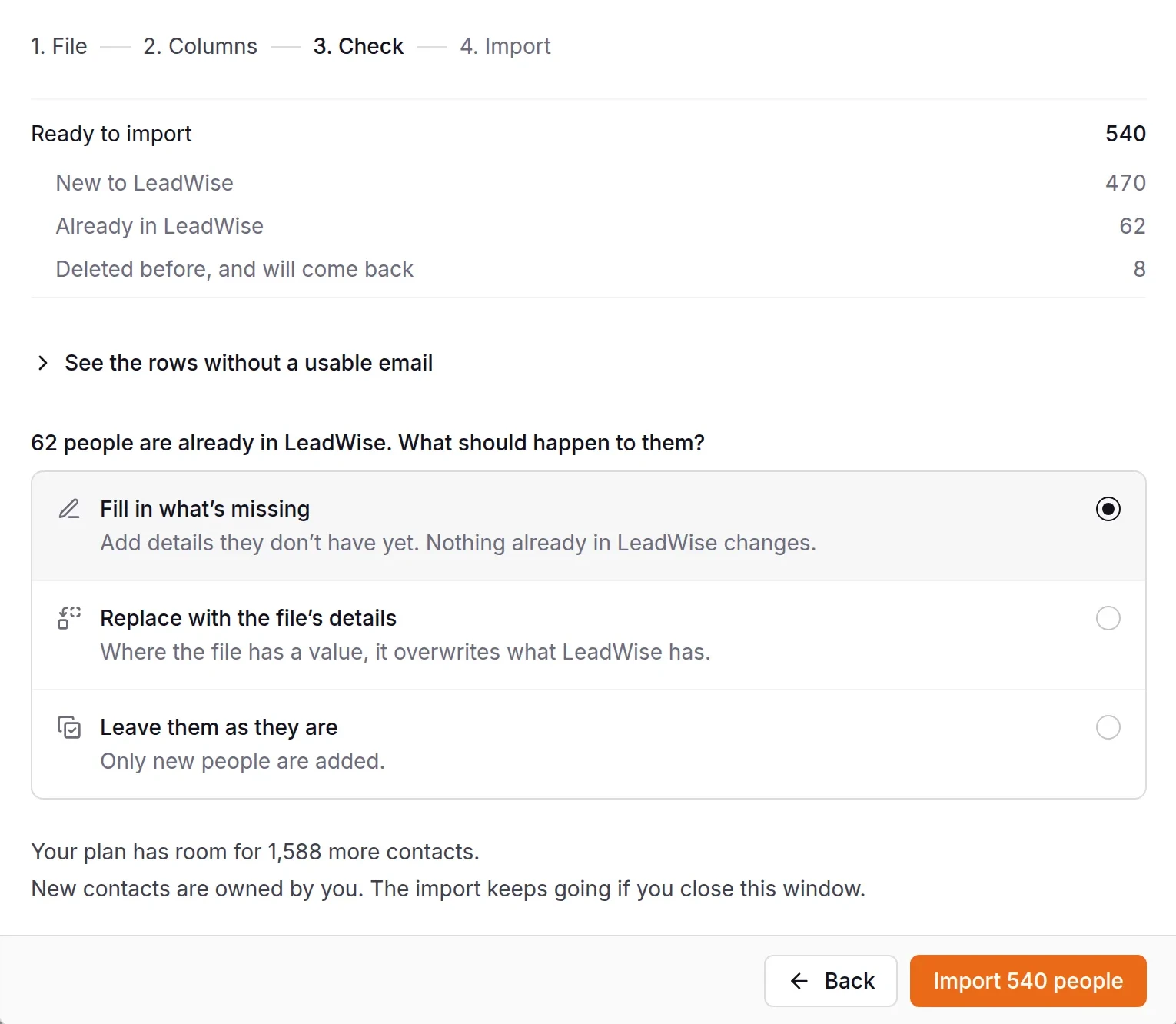
Task: Click the New contacts are owned by you note
Action: (448, 889)
